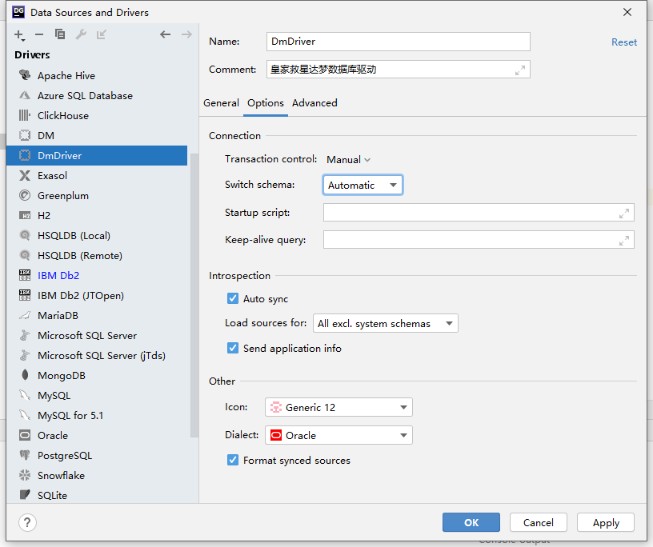Click the Name input field
Screen dimensions: 653x547
(x=398, y=41)
